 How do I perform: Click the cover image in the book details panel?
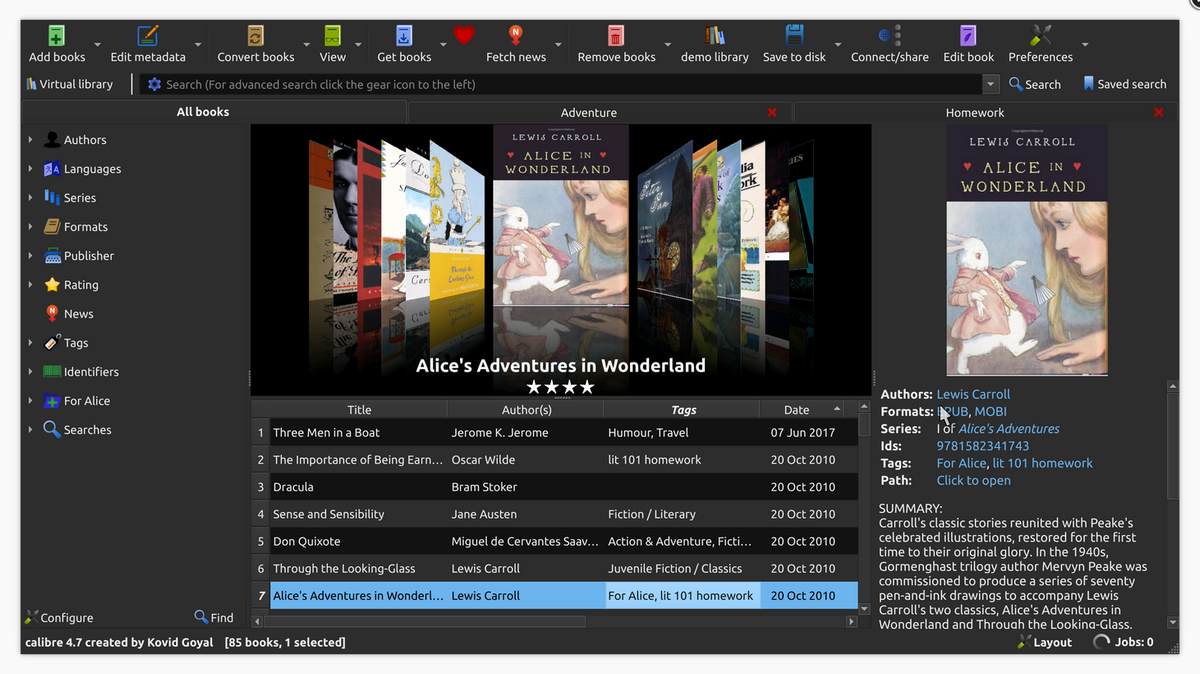pyautogui.click(x=1026, y=250)
